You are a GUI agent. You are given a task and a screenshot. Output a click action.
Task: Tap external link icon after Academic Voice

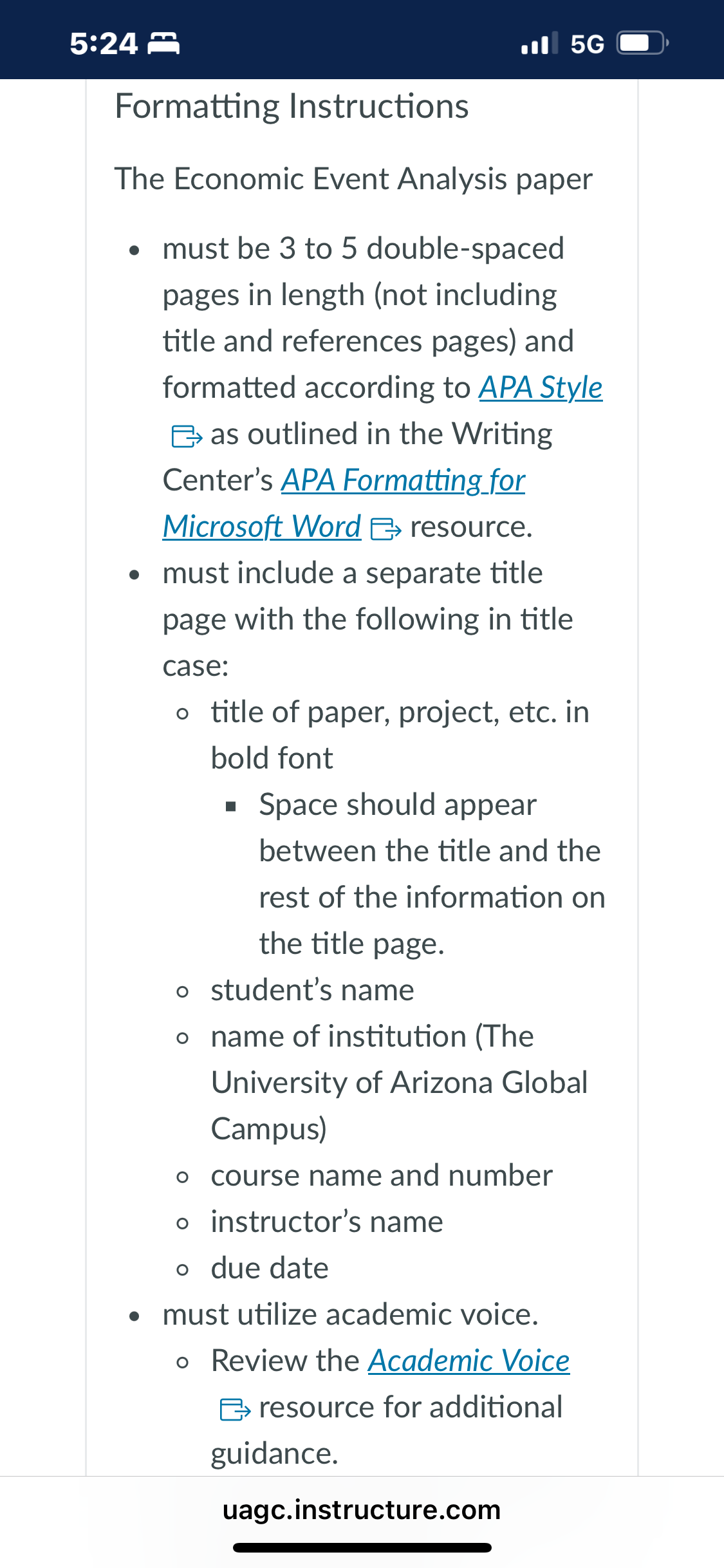pos(236,1409)
